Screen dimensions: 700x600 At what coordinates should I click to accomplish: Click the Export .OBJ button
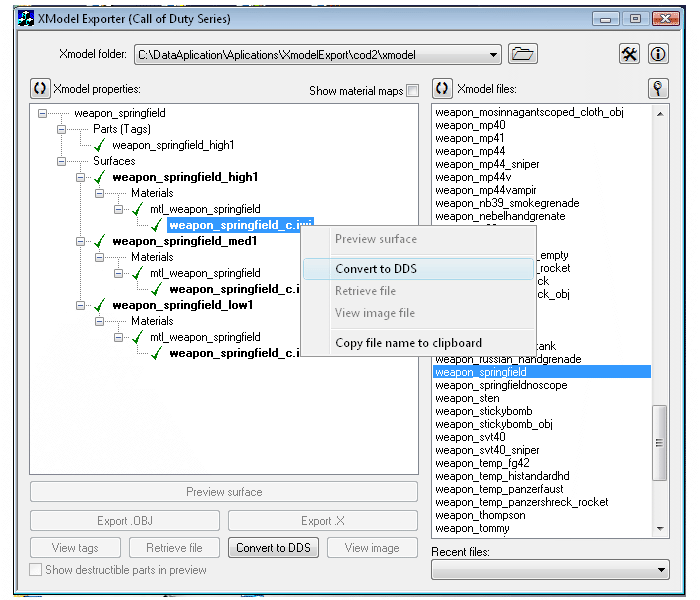(125, 521)
